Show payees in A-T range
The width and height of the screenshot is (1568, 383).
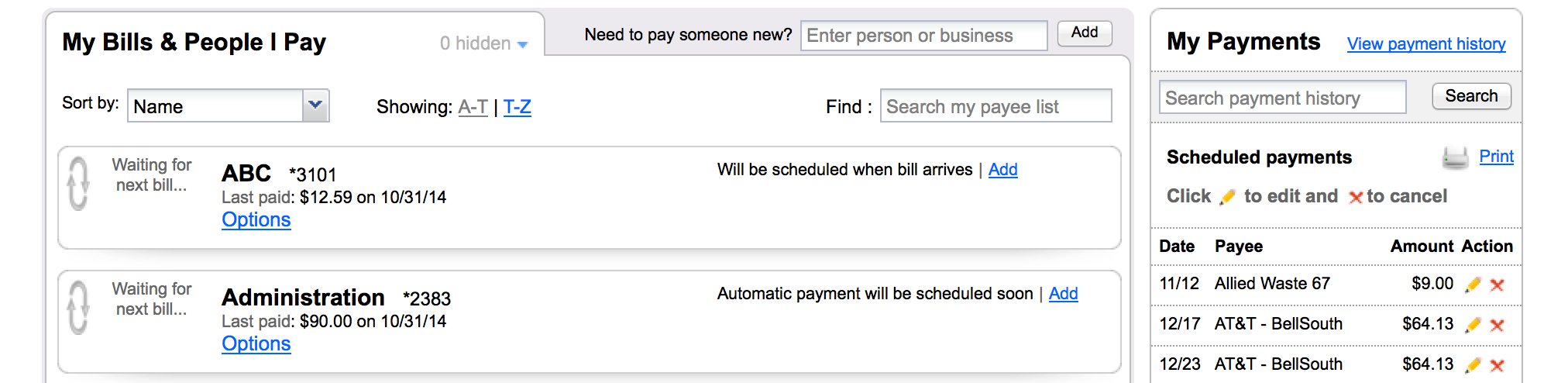[473, 107]
